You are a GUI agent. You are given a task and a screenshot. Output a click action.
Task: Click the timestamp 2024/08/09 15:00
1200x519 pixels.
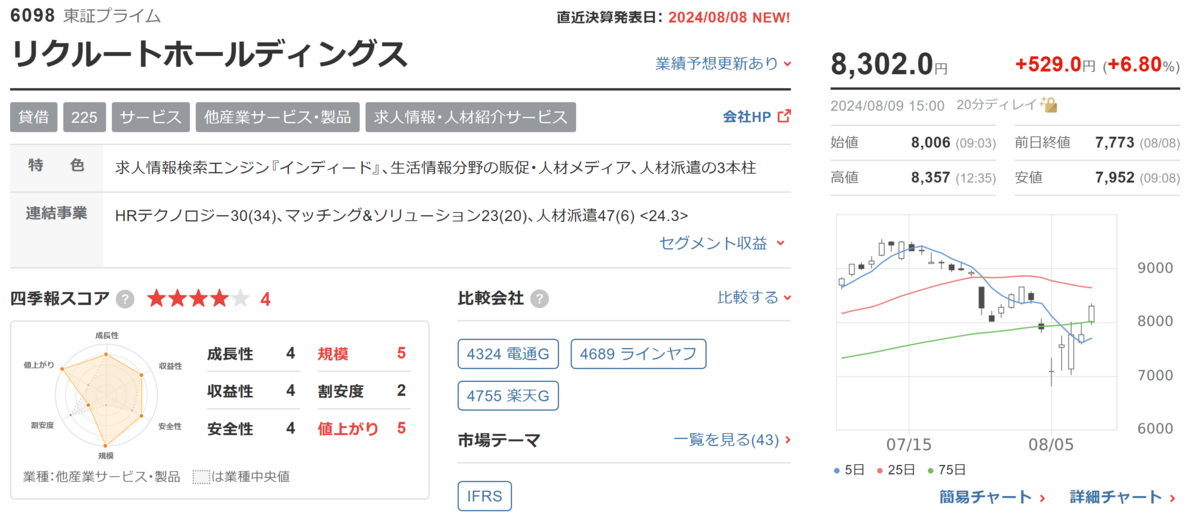887,104
